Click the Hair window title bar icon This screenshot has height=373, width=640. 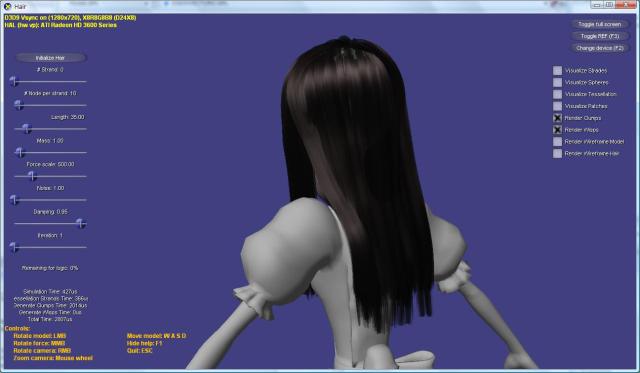click(x=7, y=6)
